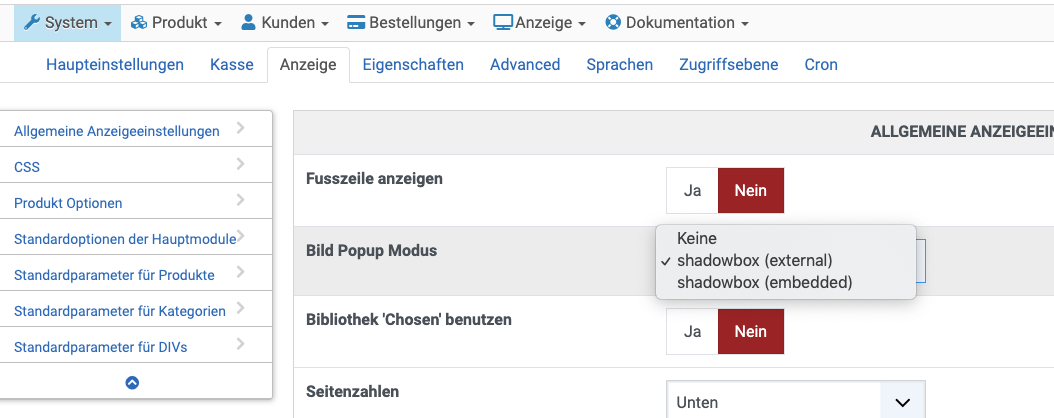Click the Produkt cubes icon
Image resolution: width=1054 pixels, height=418 pixels.
[139, 22]
